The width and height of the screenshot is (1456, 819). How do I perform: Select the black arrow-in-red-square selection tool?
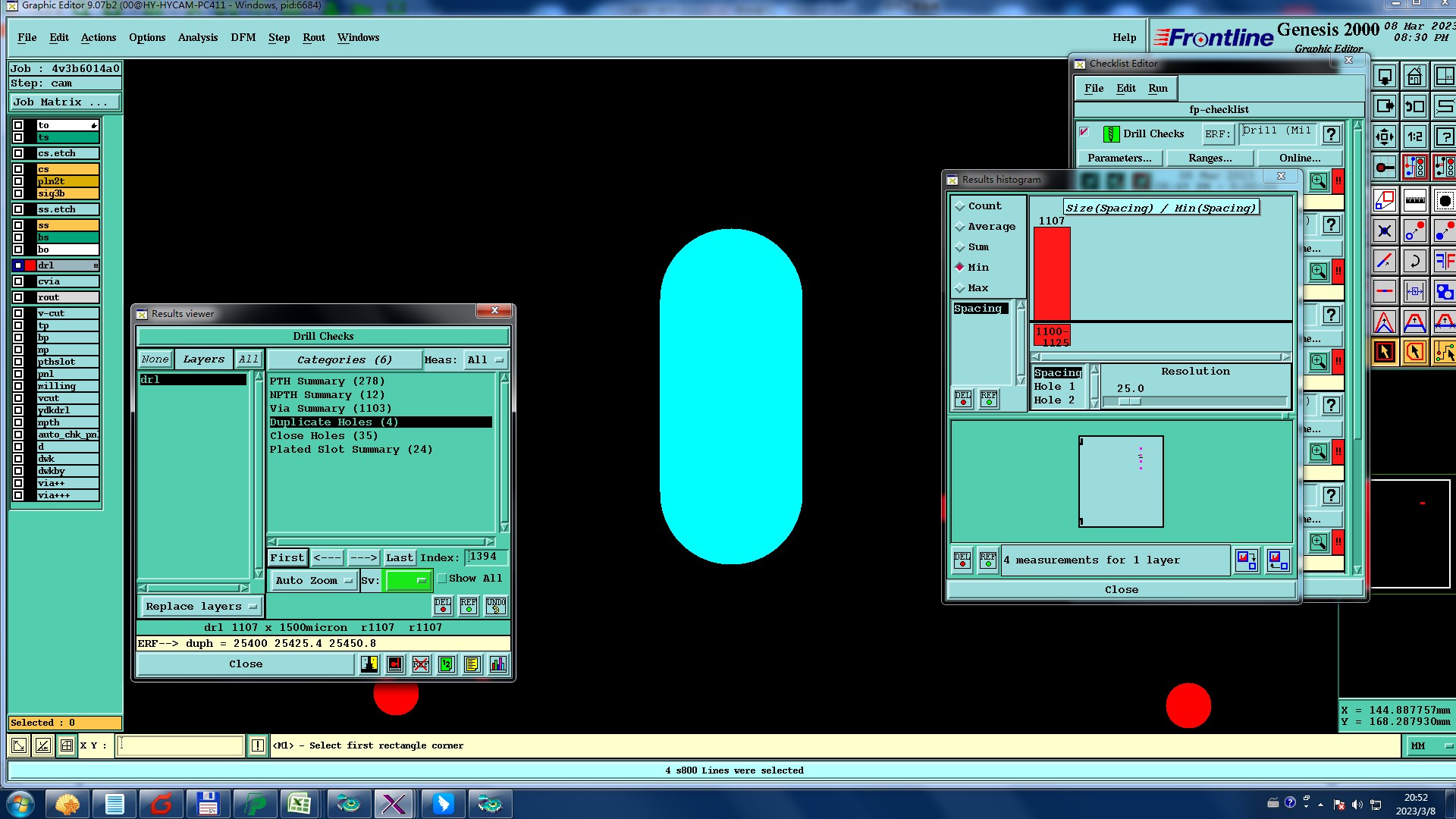(x=1385, y=352)
